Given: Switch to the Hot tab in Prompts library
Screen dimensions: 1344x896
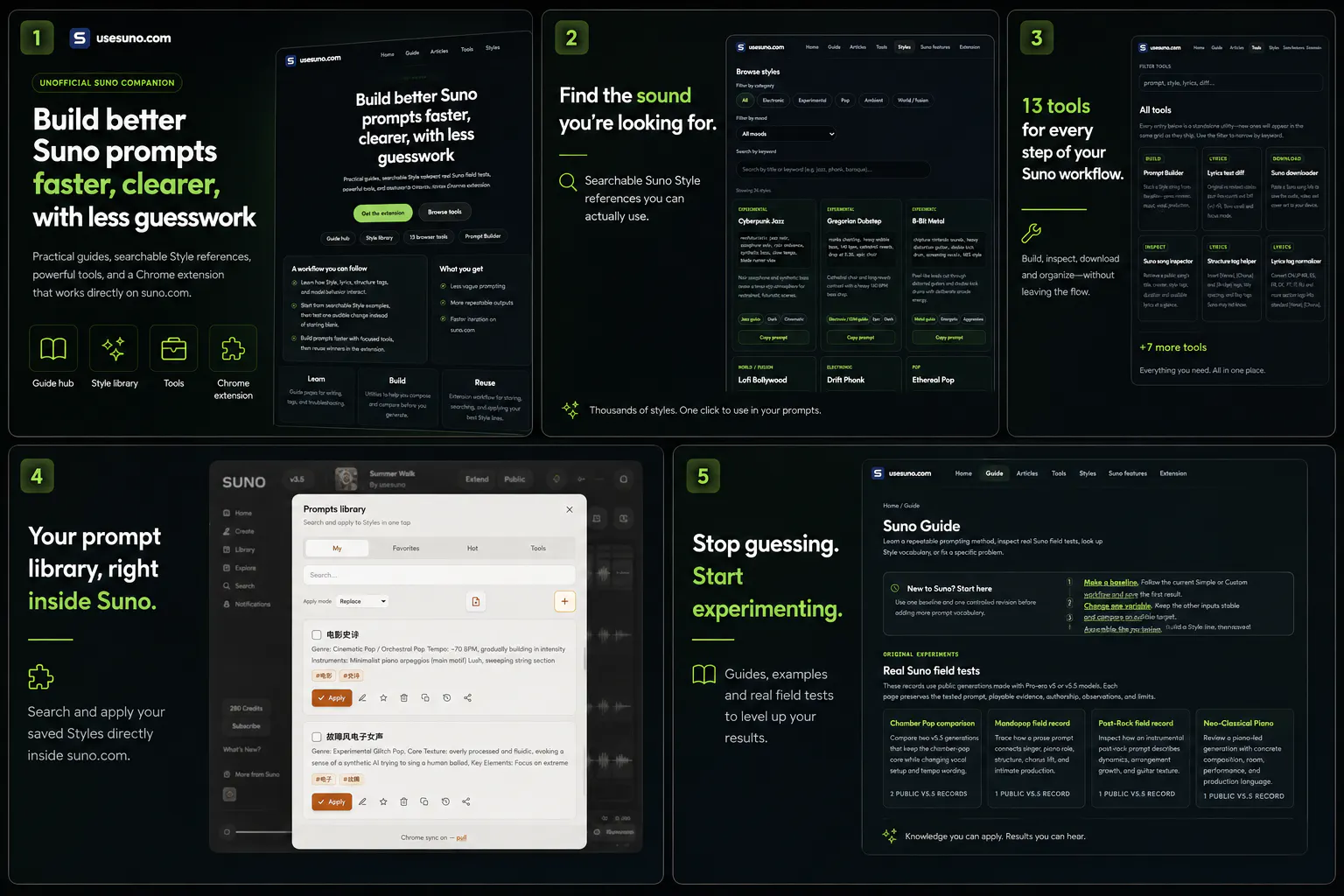Looking at the screenshot, I should tap(472, 549).
